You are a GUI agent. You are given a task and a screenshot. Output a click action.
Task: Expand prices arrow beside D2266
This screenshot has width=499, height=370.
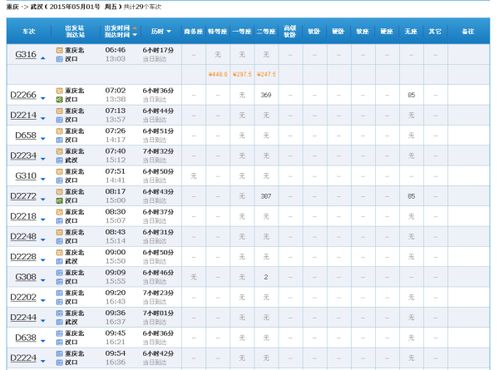tap(43, 98)
